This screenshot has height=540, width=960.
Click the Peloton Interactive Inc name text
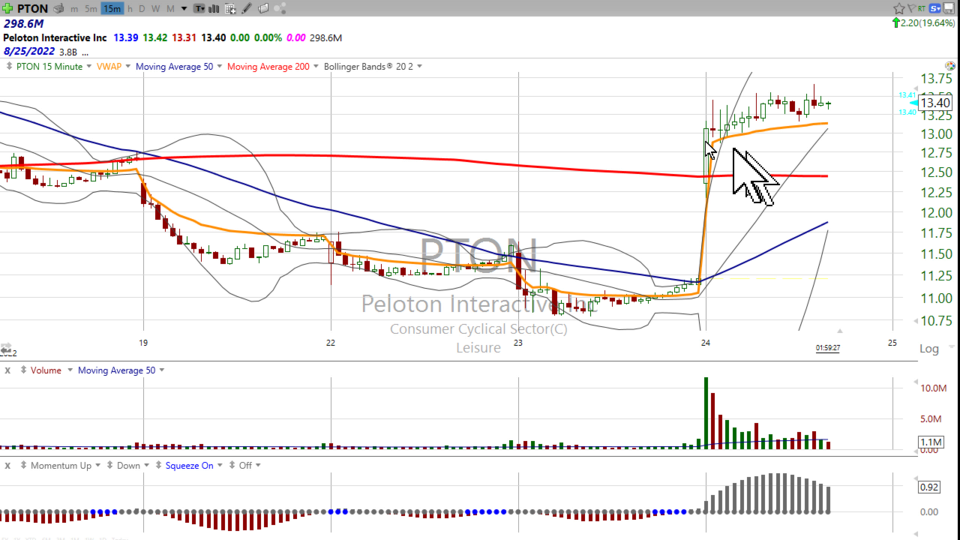pyautogui.click(x=55, y=37)
